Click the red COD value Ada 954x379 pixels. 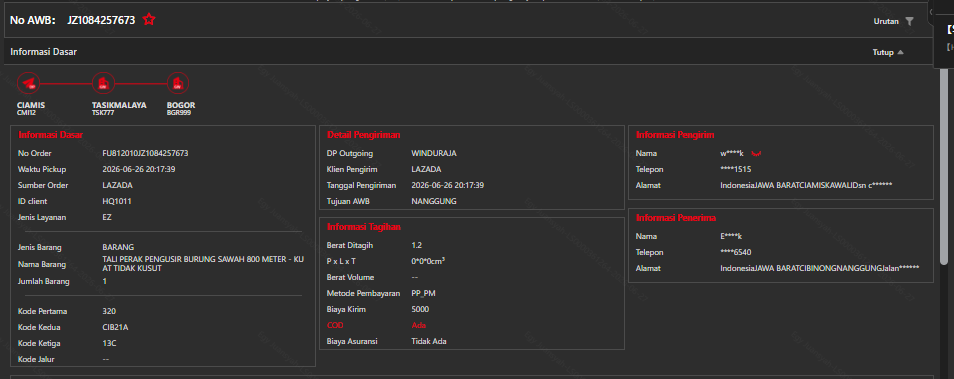[x=419, y=325]
